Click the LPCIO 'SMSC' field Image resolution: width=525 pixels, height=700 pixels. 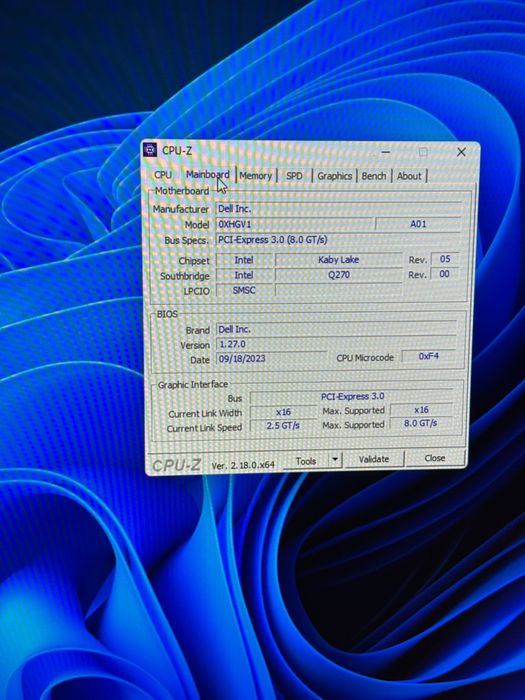tap(244, 290)
